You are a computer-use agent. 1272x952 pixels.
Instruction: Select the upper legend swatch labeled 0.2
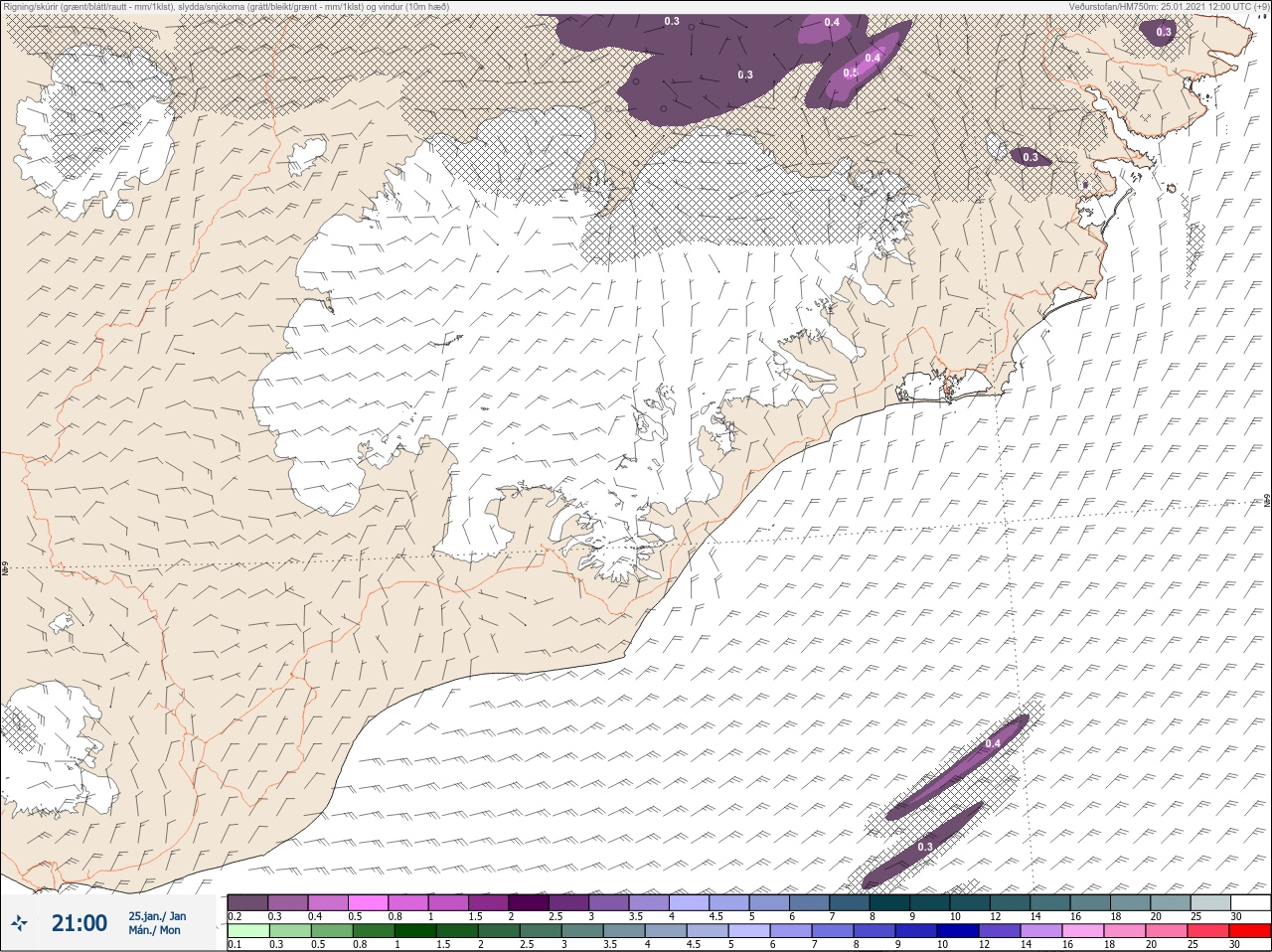click(247, 902)
